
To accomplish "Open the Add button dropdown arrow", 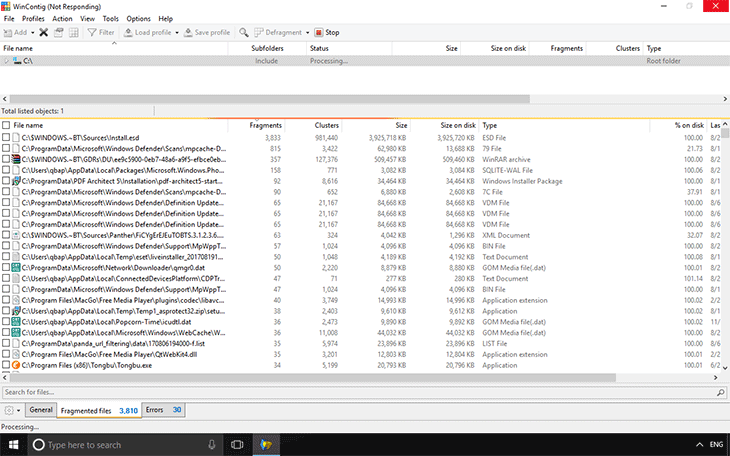I will pos(33,33).
